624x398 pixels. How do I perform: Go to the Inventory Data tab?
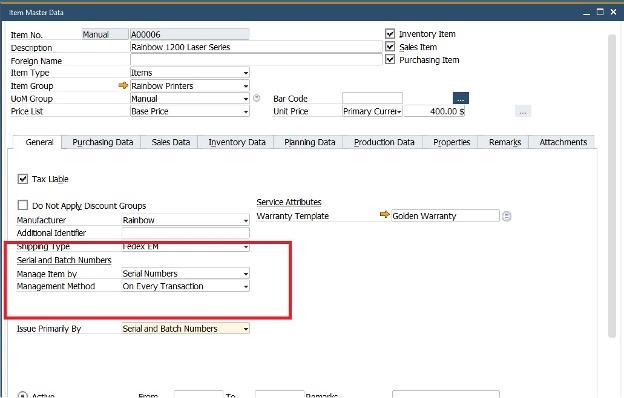pyautogui.click(x=237, y=142)
